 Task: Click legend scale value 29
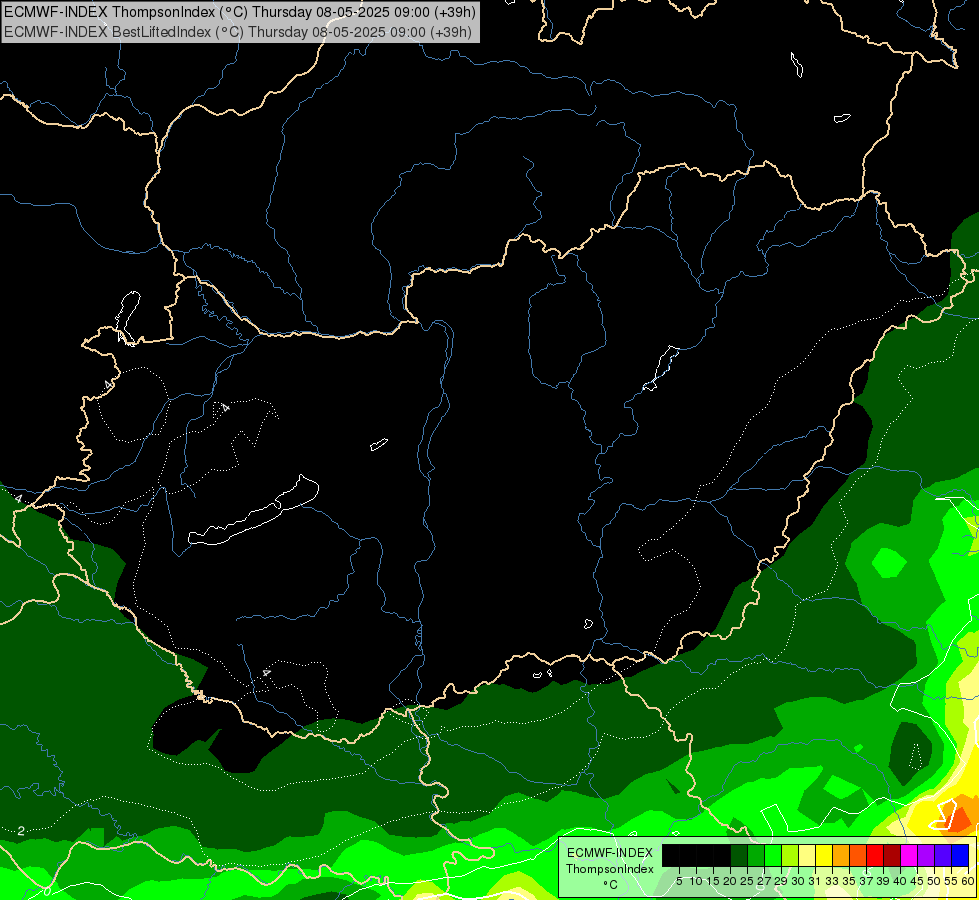pos(782,881)
